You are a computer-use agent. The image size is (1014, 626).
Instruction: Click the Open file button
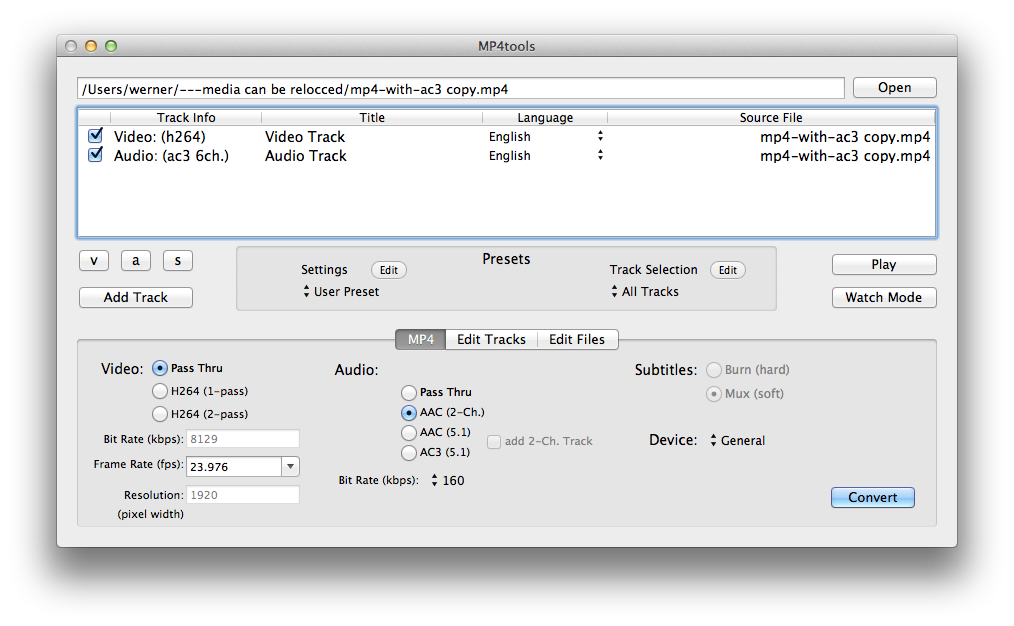tap(894, 87)
